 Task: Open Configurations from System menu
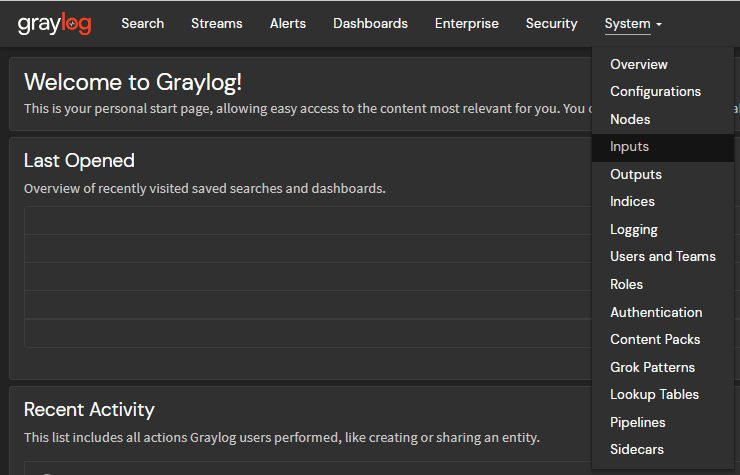pos(655,91)
